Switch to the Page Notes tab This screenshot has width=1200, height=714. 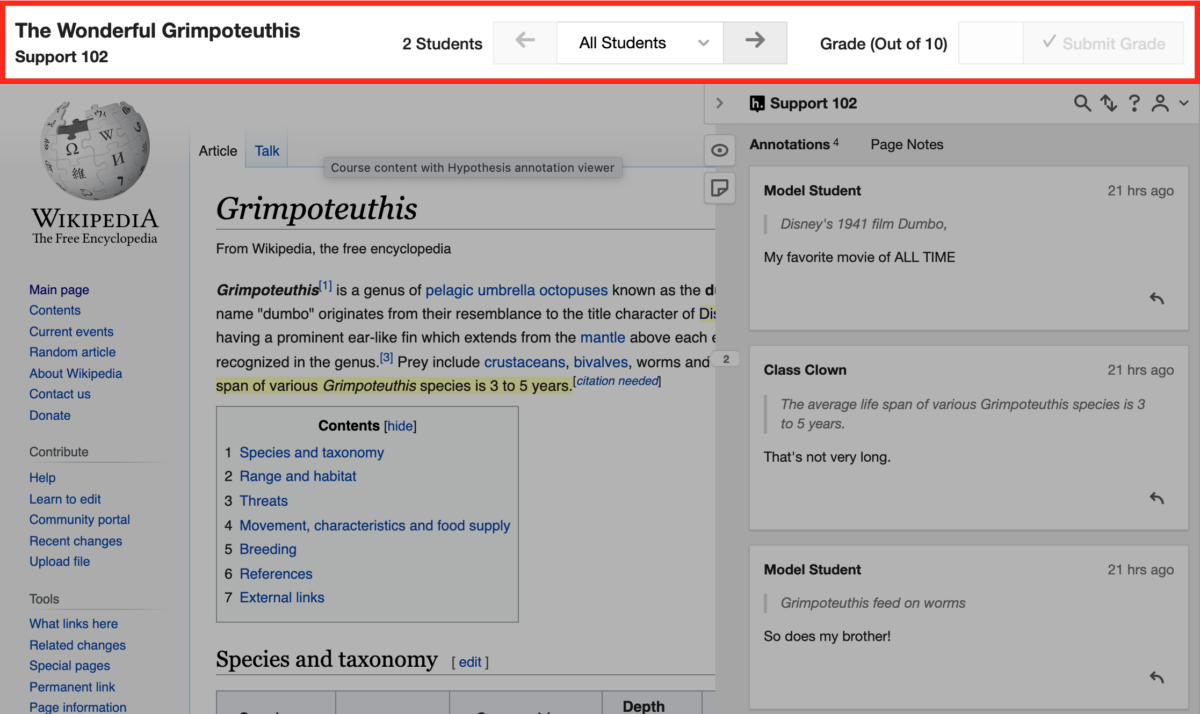point(906,144)
